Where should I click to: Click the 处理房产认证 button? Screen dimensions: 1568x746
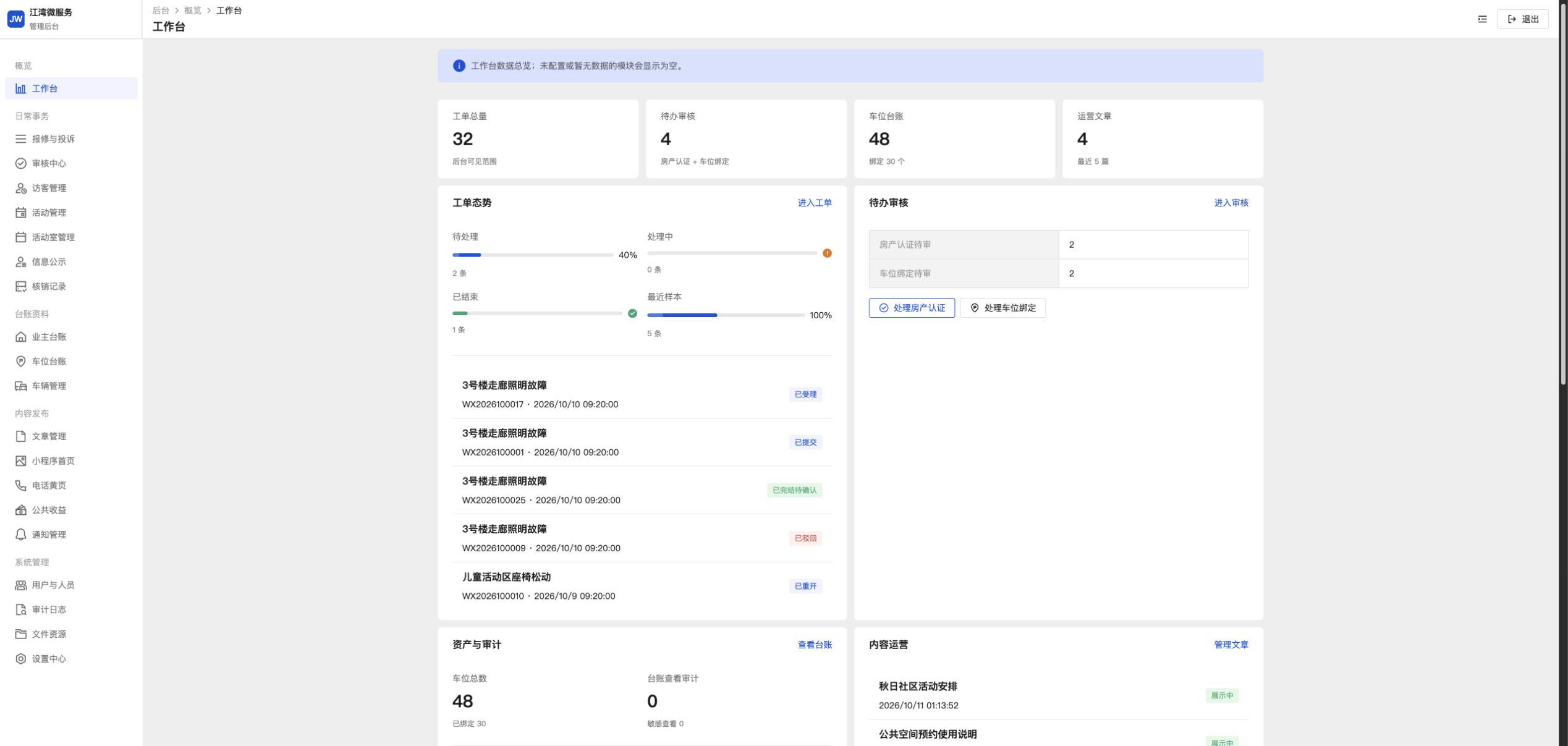[x=912, y=308]
